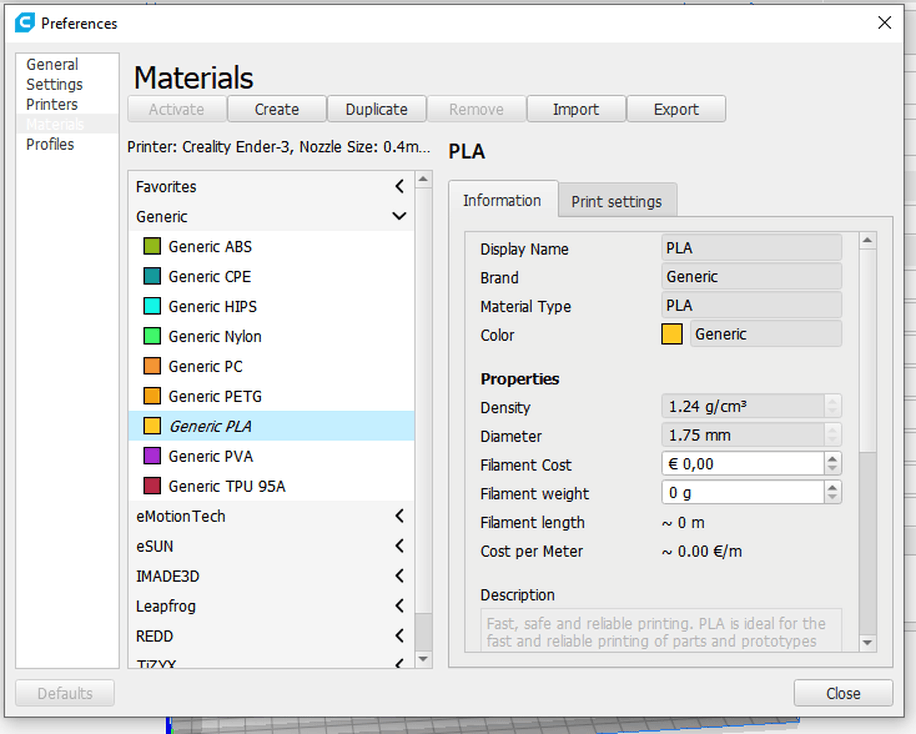Switch to the Print settings tab
Image resolution: width=916 pixels, height=734 pixels.
pyautogui.click(x=617, y=201)
